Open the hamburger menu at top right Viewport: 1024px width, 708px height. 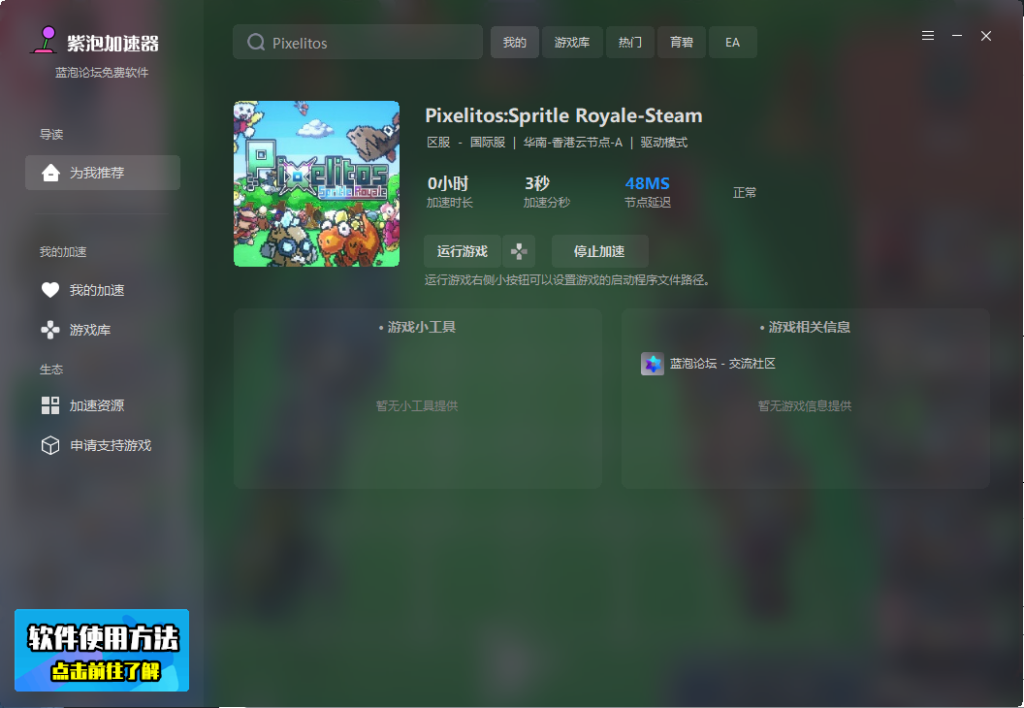coord(928,36)
